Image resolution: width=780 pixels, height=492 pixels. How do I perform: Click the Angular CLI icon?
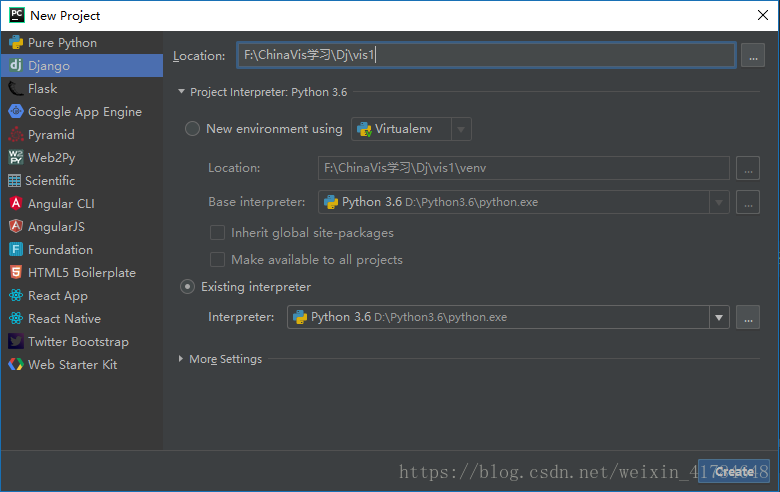[x=16, y=203]
